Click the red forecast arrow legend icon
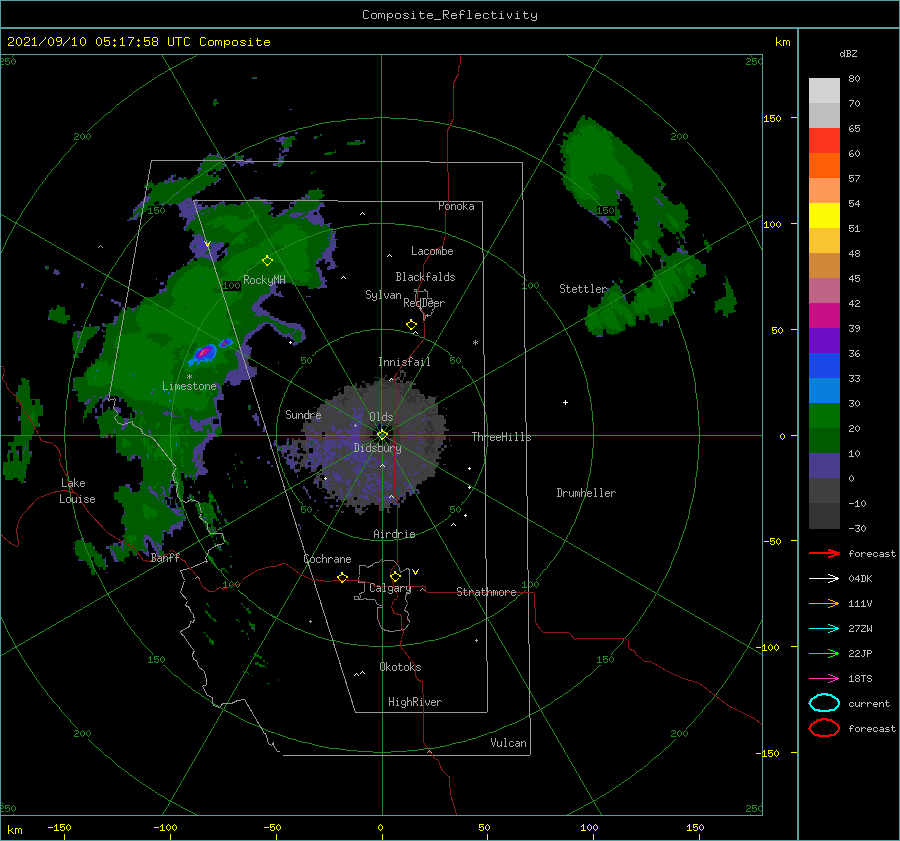This screenshot has width=900, height=841. pyautogui.click(x=824, y=553)
